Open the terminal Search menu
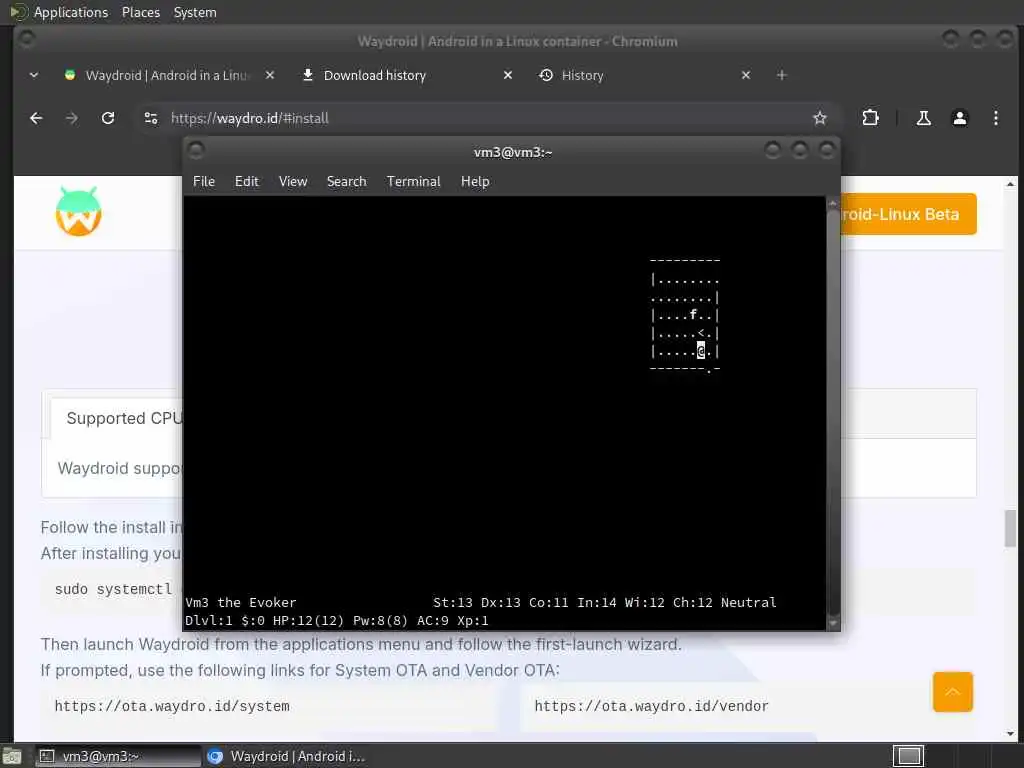 coord(346,182)
